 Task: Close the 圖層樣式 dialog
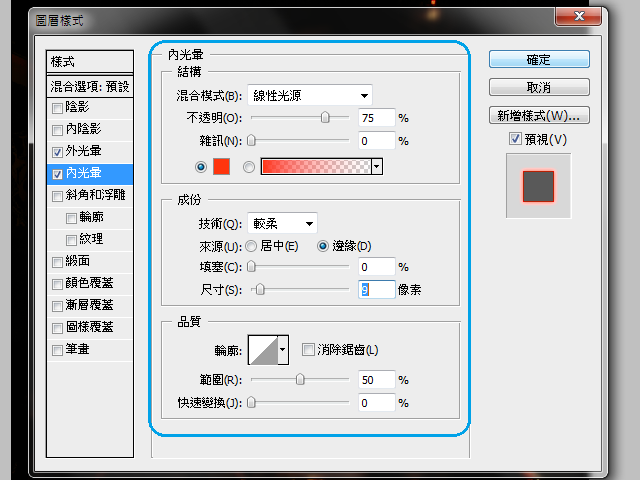[x=578, y=16]
